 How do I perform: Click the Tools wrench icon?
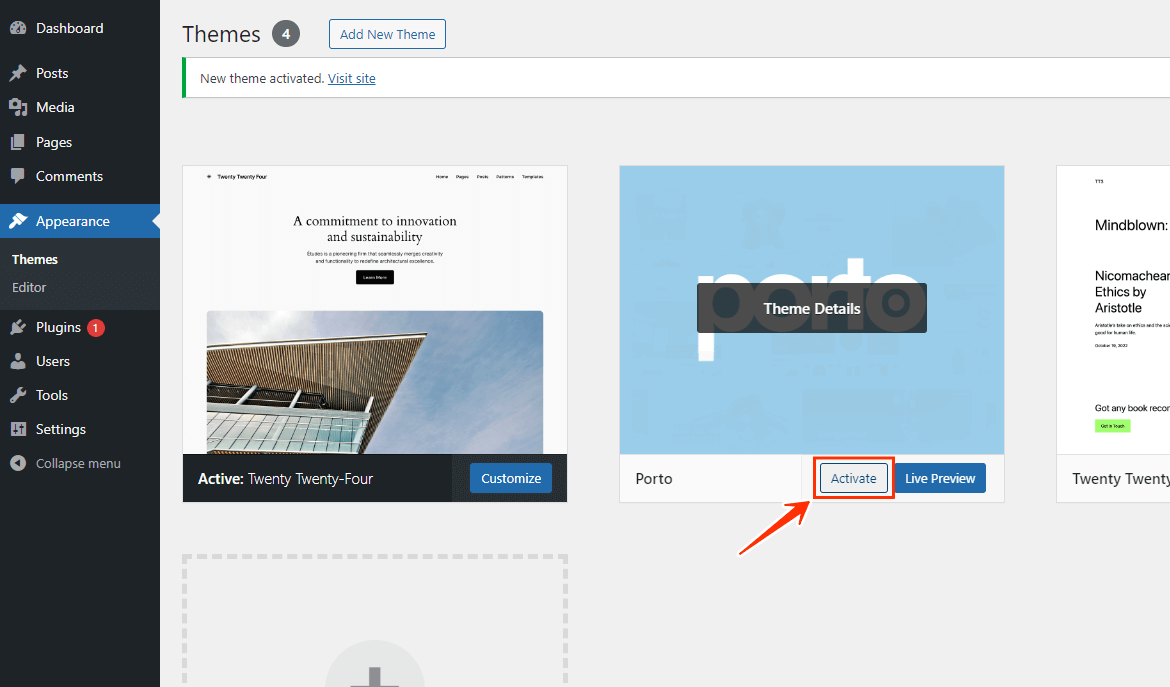point(18,395)
